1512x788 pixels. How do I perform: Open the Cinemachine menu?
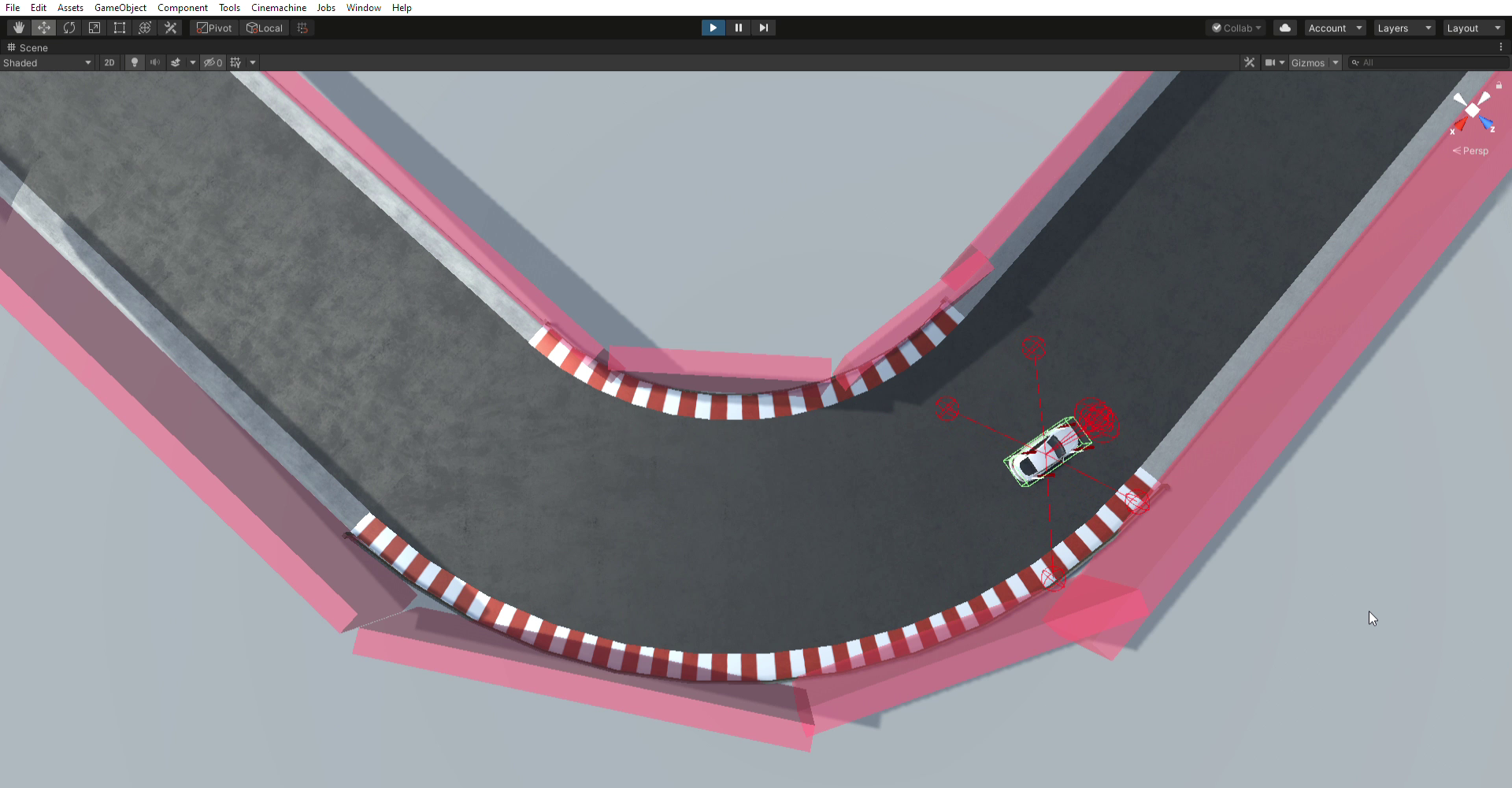click(x=279, y=7)
